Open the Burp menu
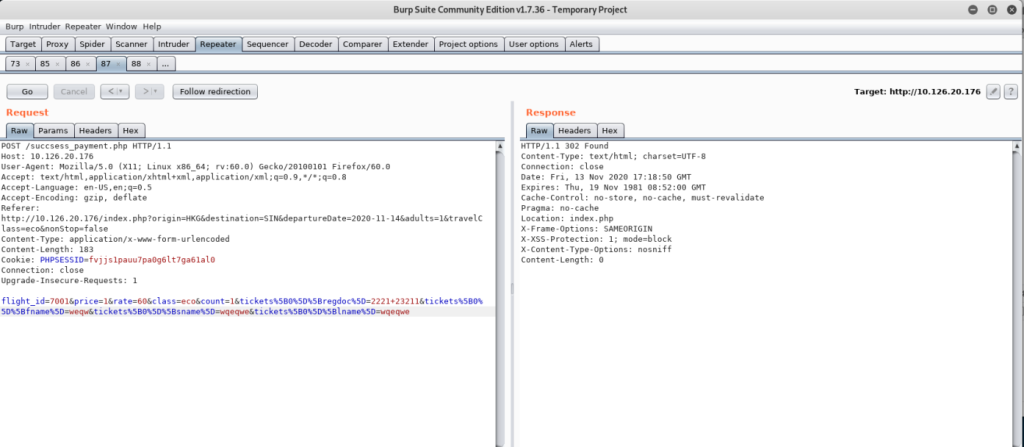The image size is (1024, 447). (x=14, y=27)
